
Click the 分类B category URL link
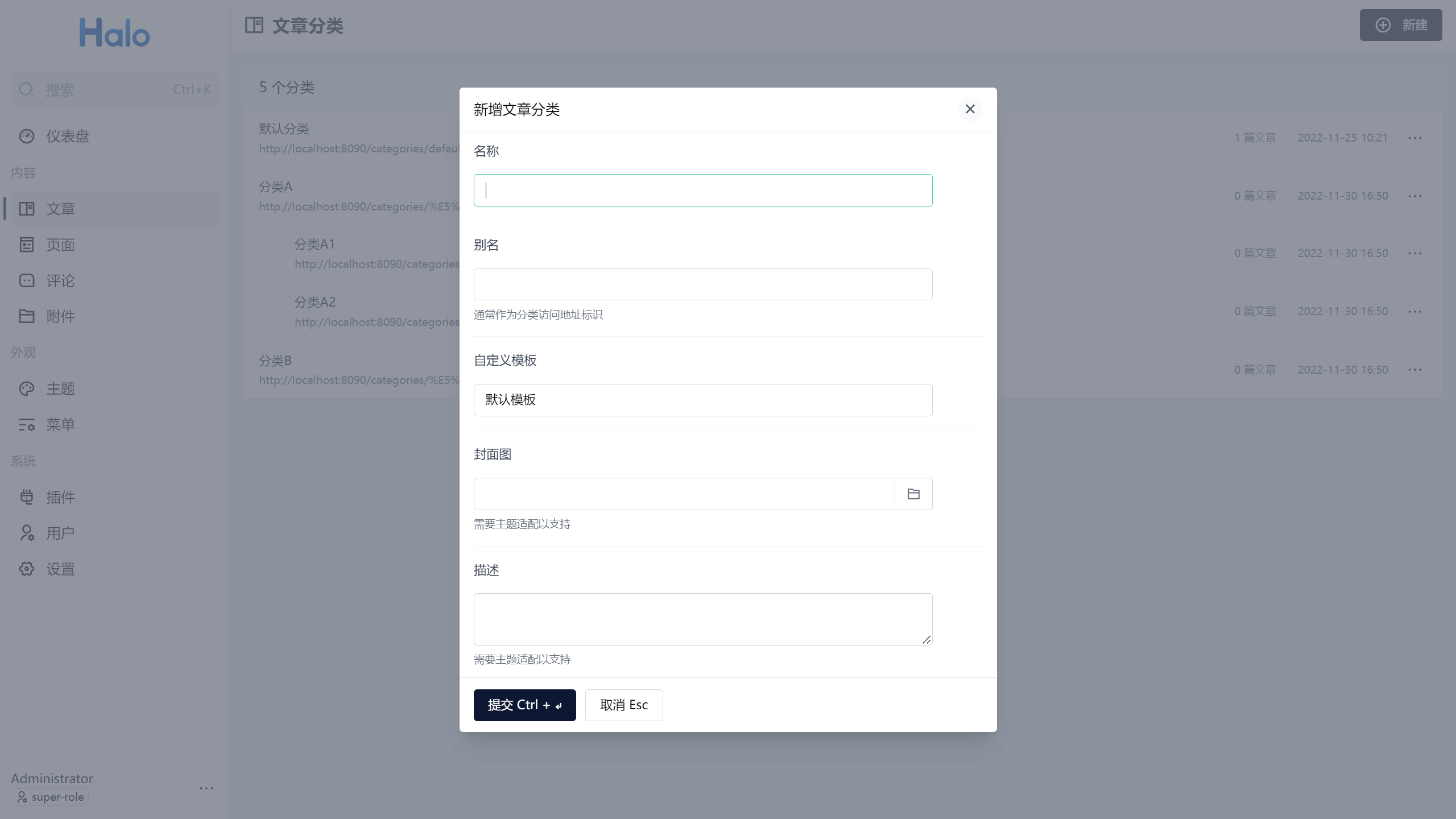click(x=359, y=380)
